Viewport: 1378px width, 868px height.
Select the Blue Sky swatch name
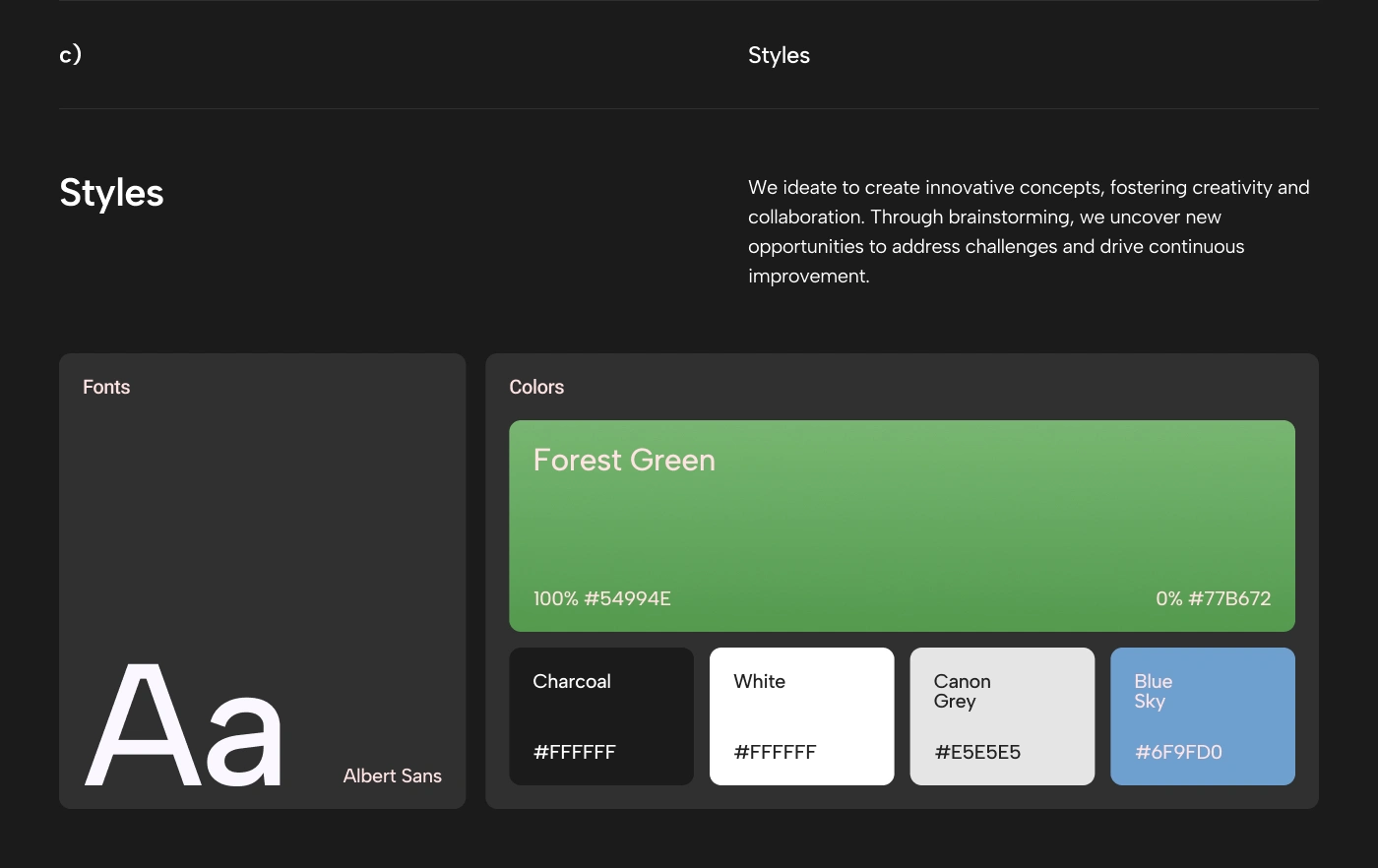coord(1153,691)
